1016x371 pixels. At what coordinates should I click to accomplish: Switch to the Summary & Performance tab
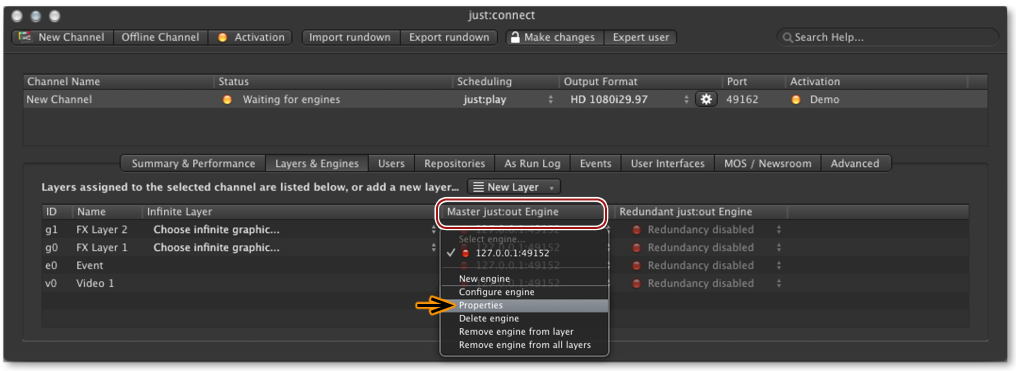(193, 164)
